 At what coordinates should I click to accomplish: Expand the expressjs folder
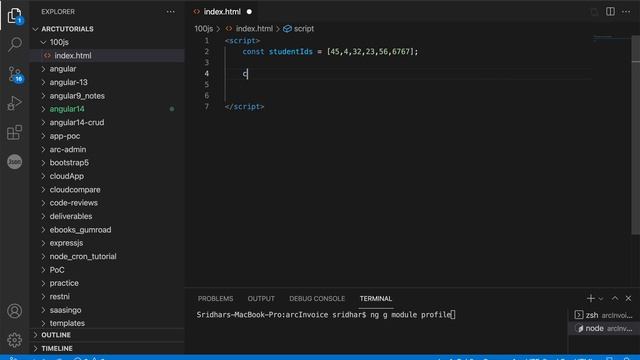66,243
